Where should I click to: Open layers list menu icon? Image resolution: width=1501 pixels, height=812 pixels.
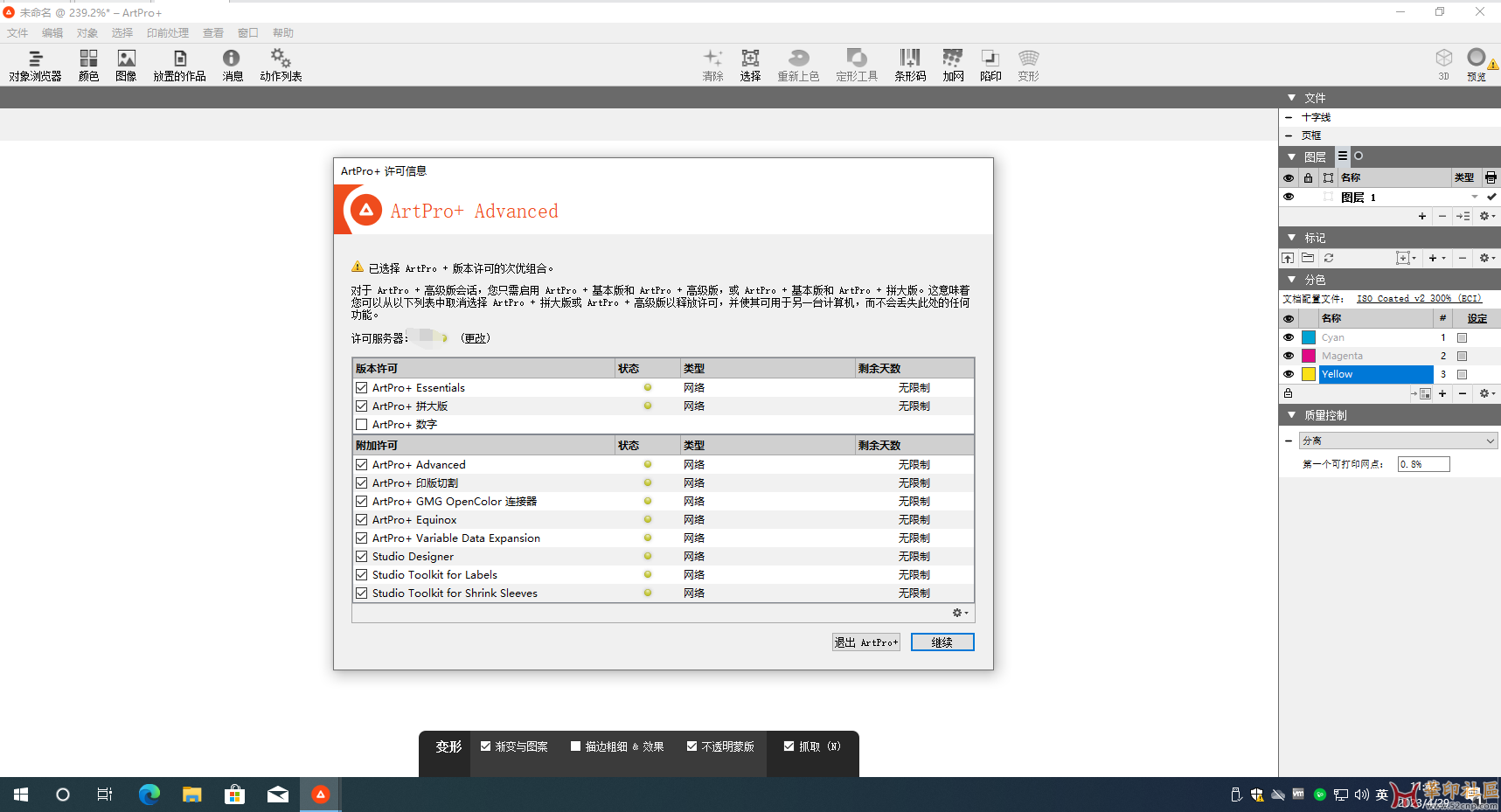[1343, 156]
